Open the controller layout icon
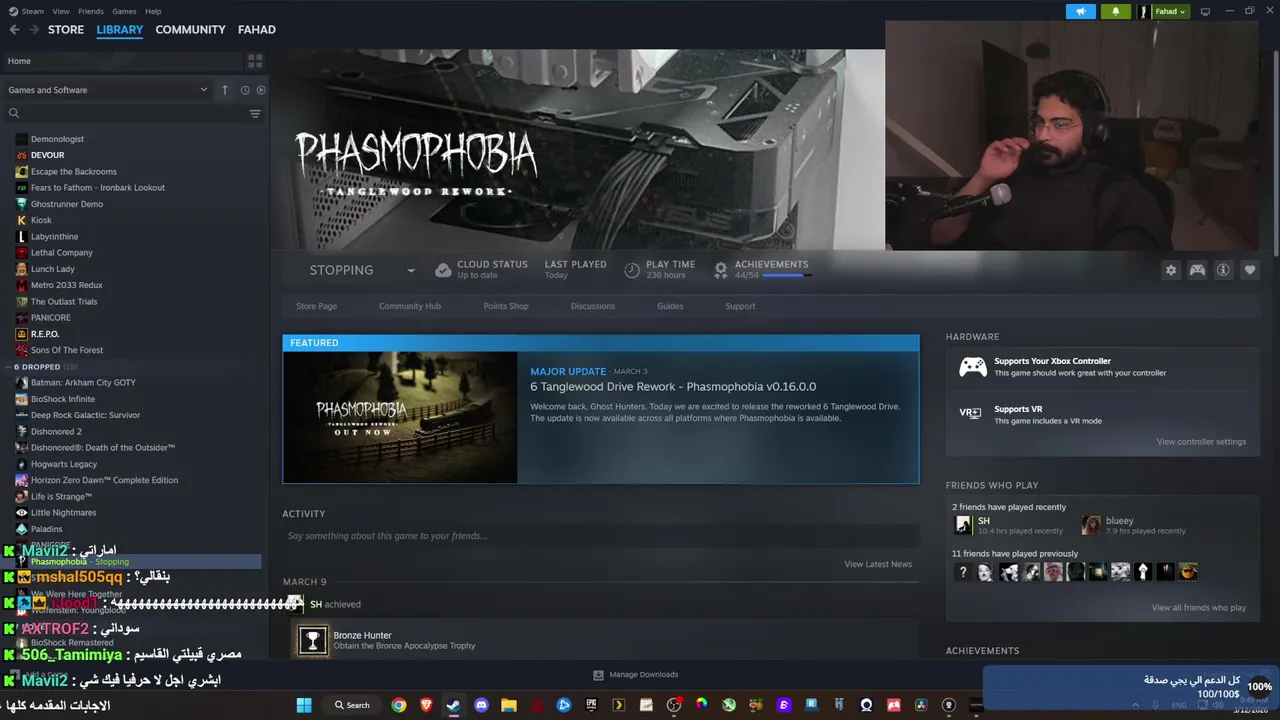This screenshot has height=720, width=1280. coord(1197,270)
